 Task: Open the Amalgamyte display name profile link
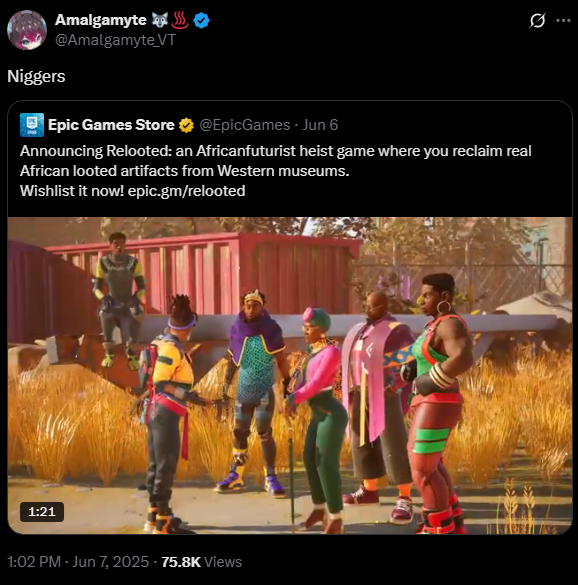click(101, 20)
